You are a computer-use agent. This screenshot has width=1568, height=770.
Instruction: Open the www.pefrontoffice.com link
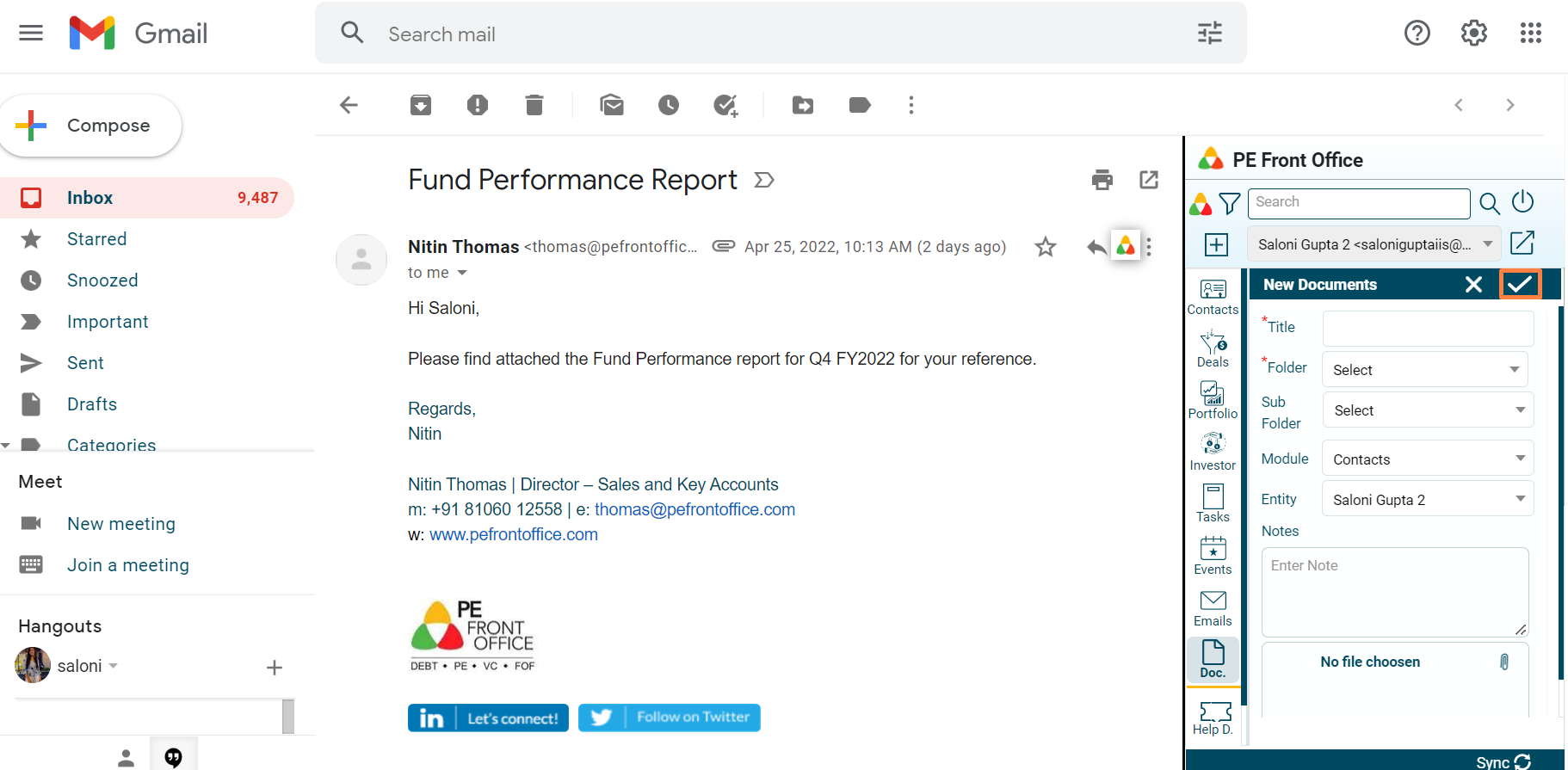513,534
